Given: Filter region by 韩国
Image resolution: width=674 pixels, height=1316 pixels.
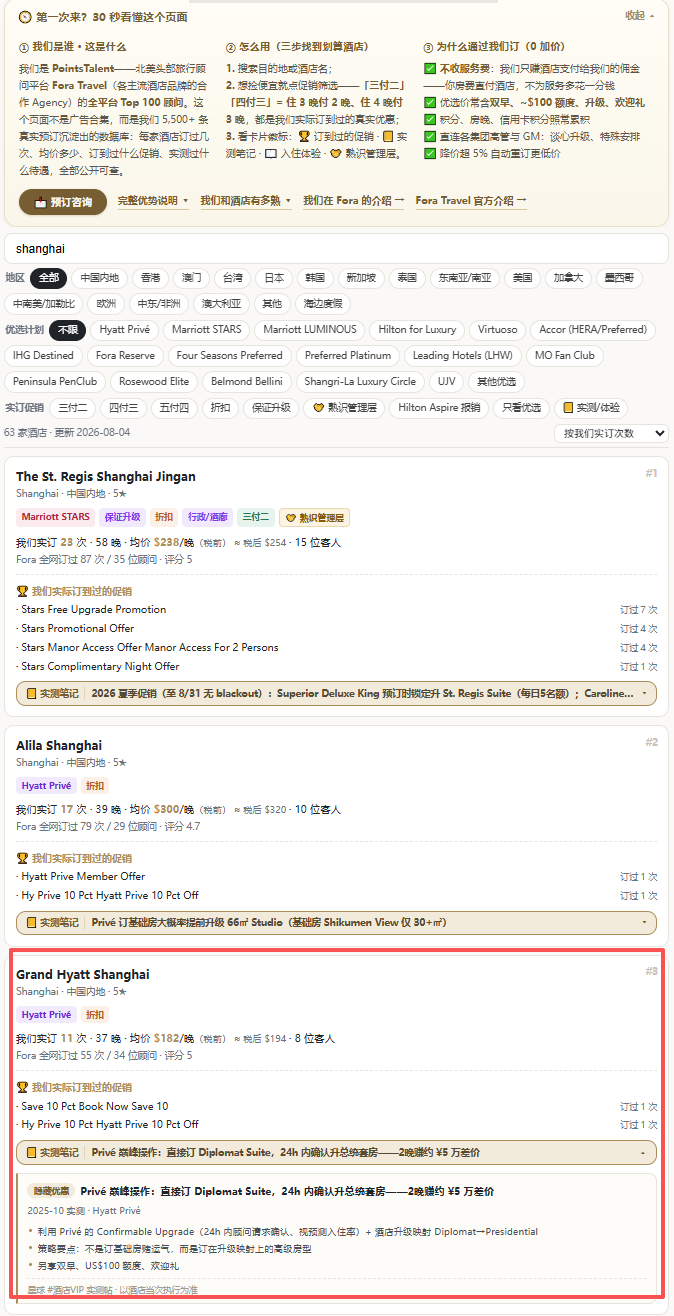Looking at the screenshot, I should (314, 277).
